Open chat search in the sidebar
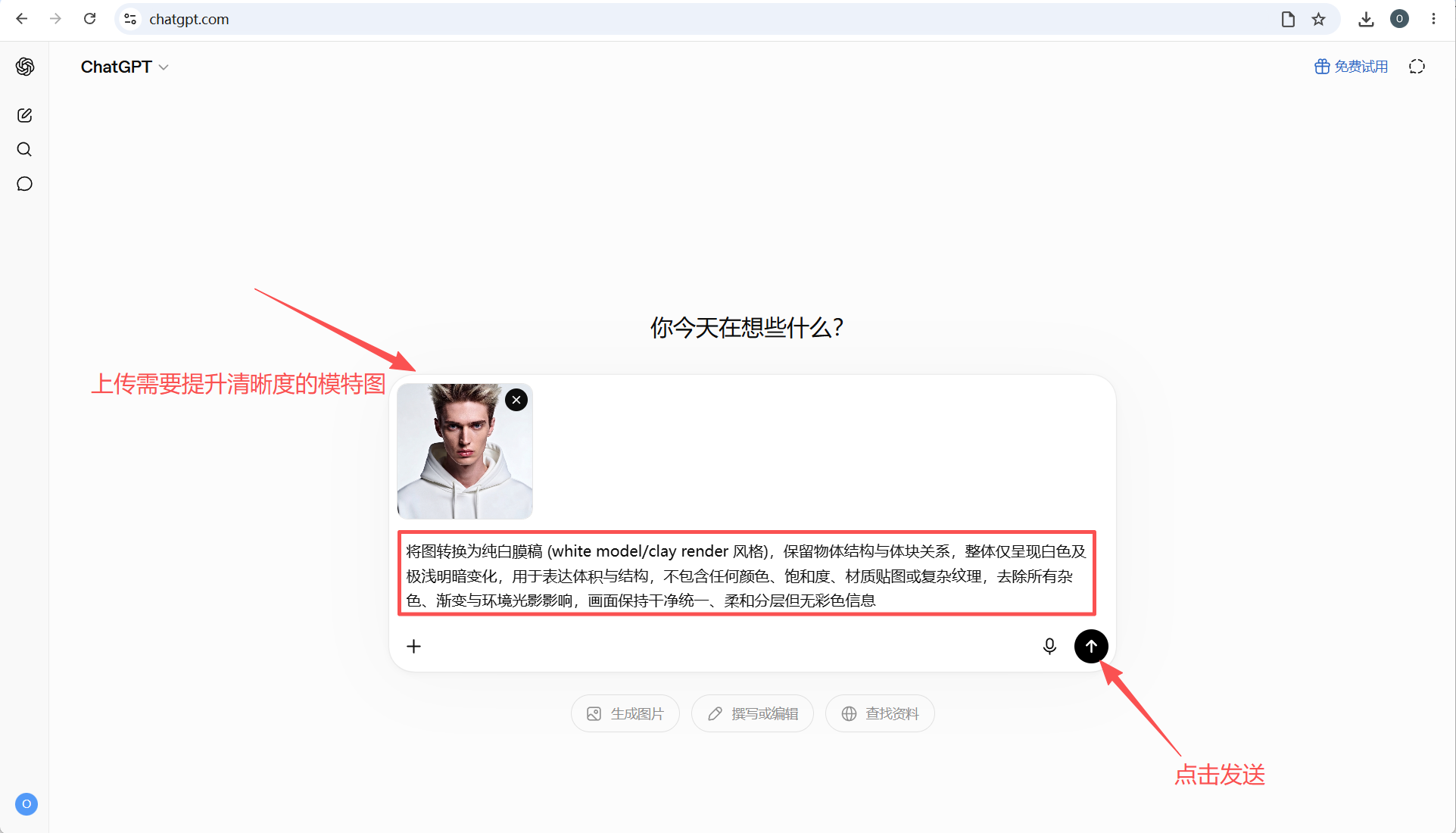1456x833 pixels. [25, 149]
